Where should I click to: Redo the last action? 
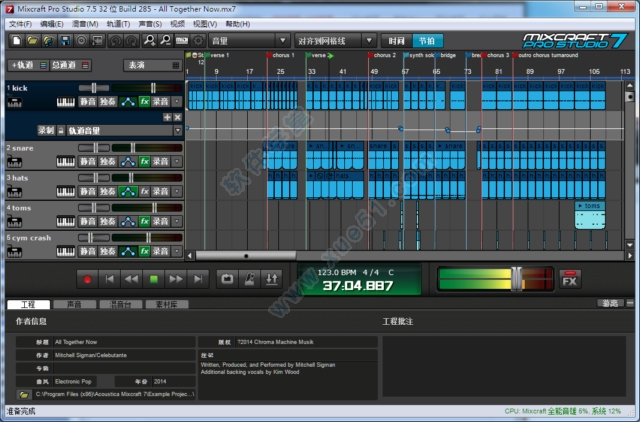click(x=131, y=40)
